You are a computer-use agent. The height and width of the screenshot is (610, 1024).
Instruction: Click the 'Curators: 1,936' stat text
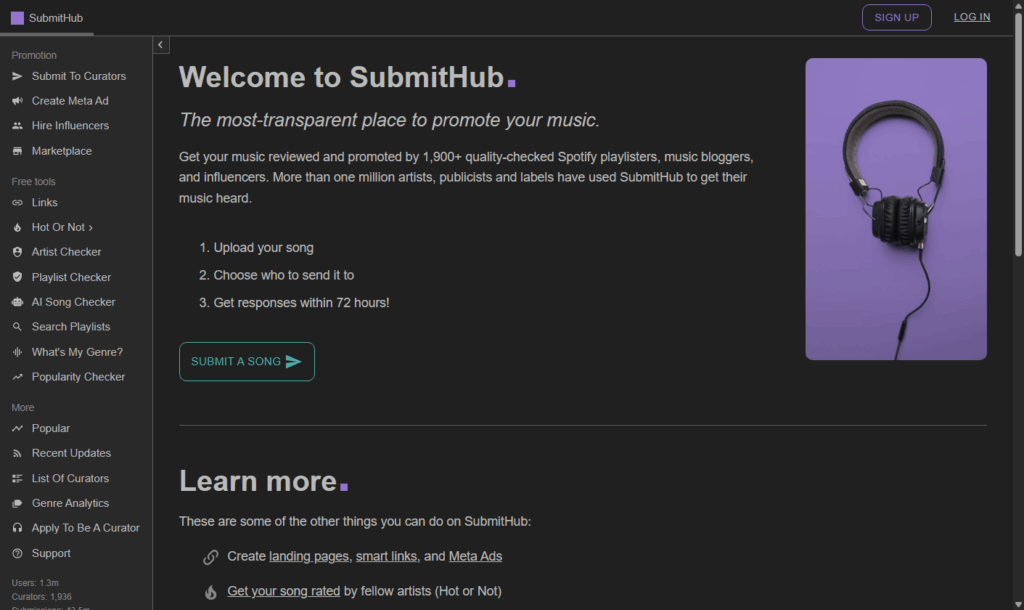tap(41, 596)
